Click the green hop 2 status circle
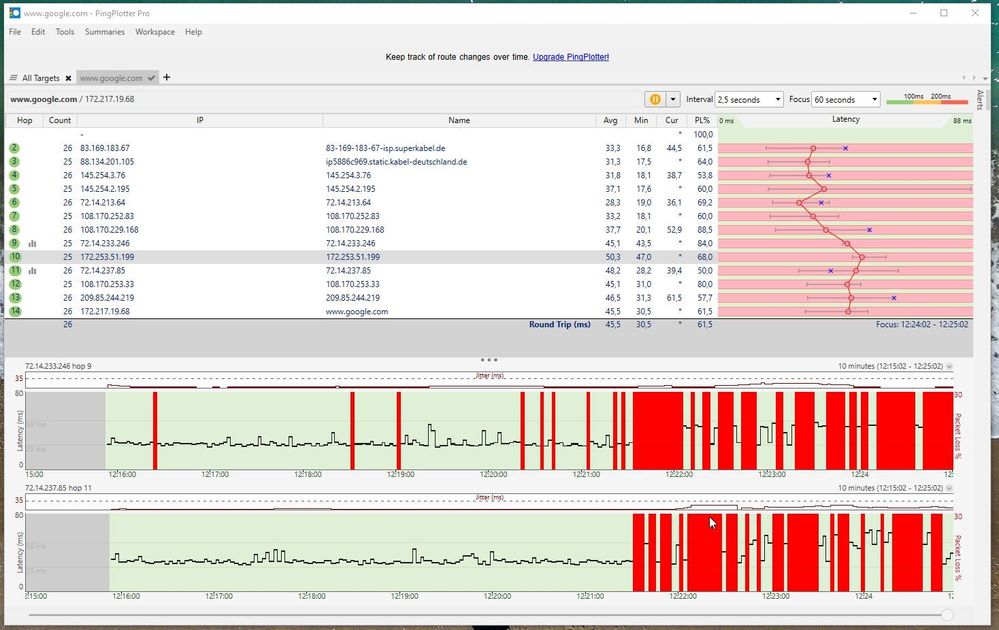This screenshot has height=630, width=999. (x=14, y=148)
